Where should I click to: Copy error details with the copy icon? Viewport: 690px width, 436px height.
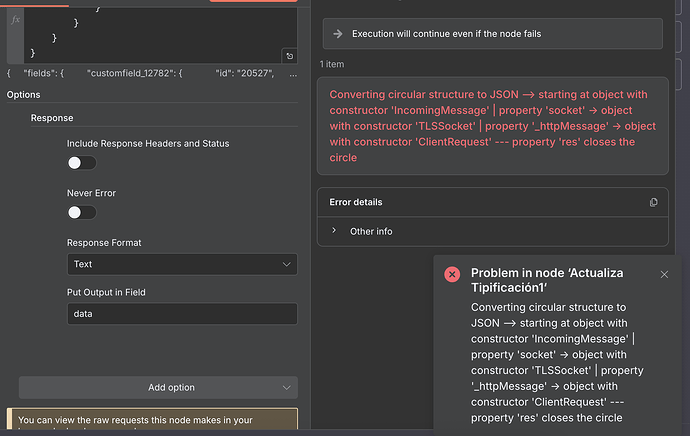(x=653, y=202)
